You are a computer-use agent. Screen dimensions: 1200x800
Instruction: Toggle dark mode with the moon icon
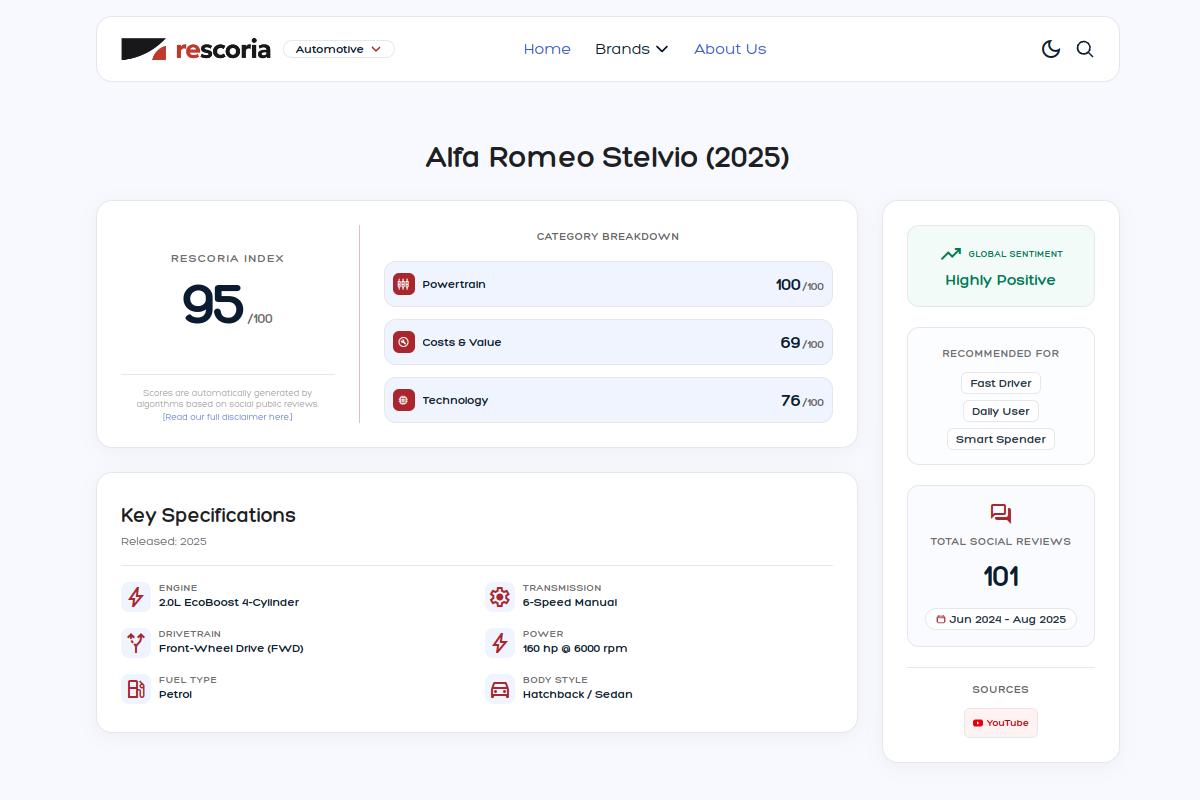[x=1051, y=49]
